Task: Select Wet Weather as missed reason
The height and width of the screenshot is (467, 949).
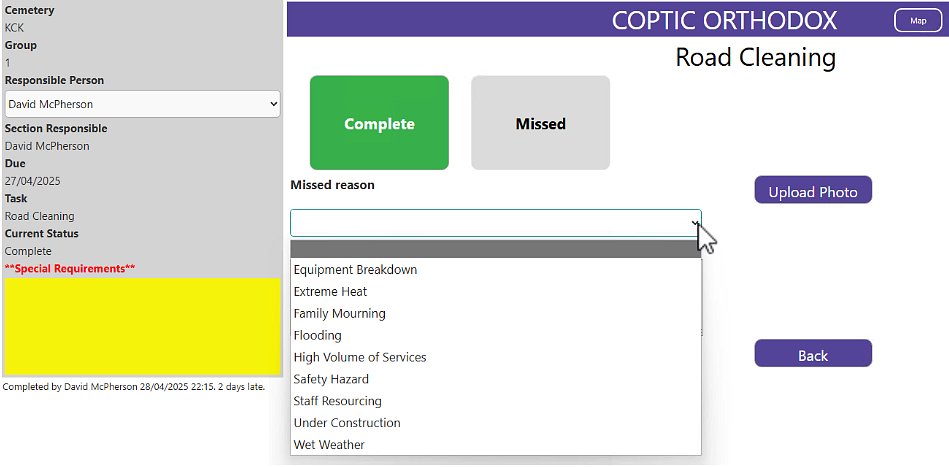Action: click(x=330, y=445)
